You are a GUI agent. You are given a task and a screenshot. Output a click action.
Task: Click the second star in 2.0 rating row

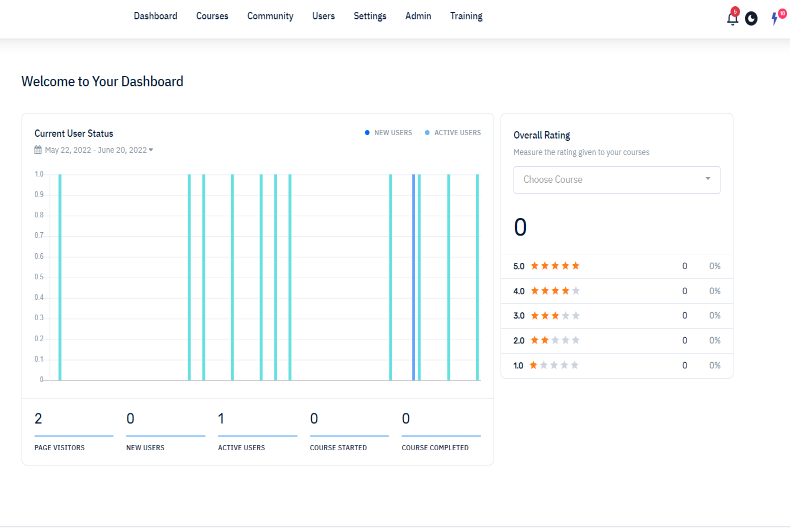click(544, 341)
